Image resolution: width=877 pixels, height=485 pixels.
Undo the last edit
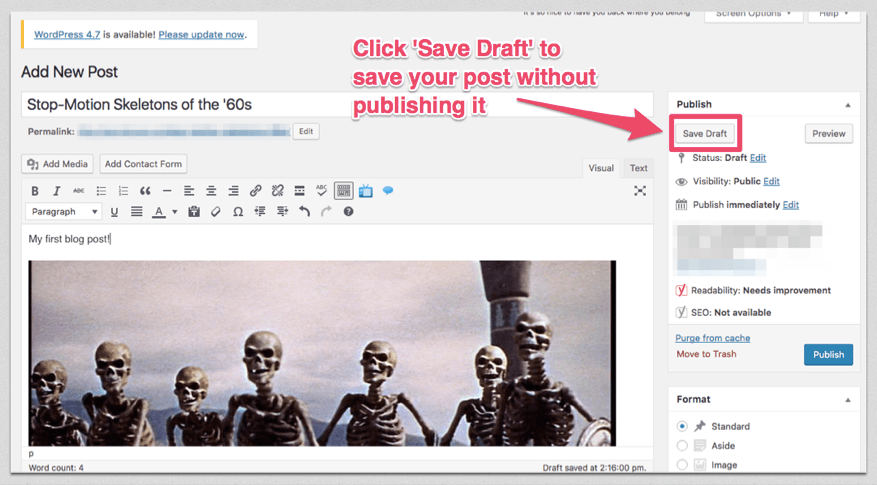(304, 211)
